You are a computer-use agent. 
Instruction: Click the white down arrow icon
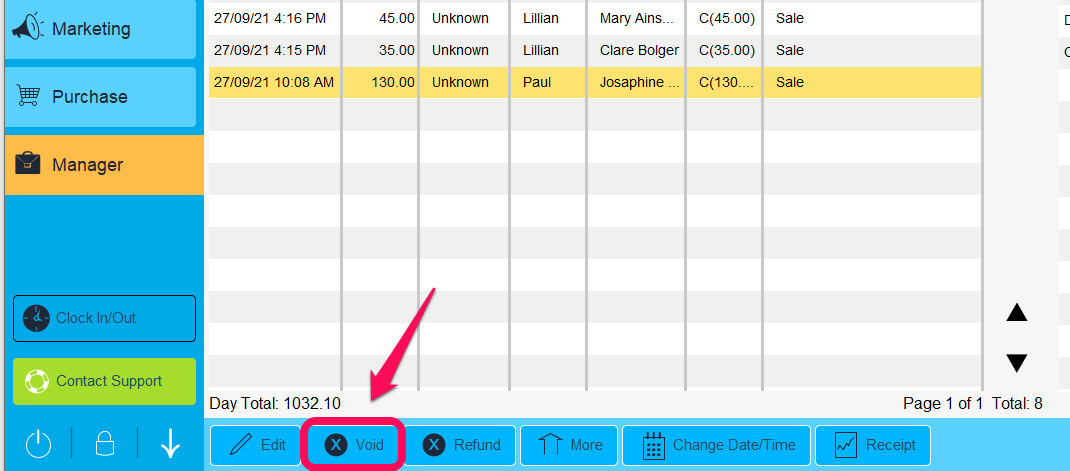[171, 444]
